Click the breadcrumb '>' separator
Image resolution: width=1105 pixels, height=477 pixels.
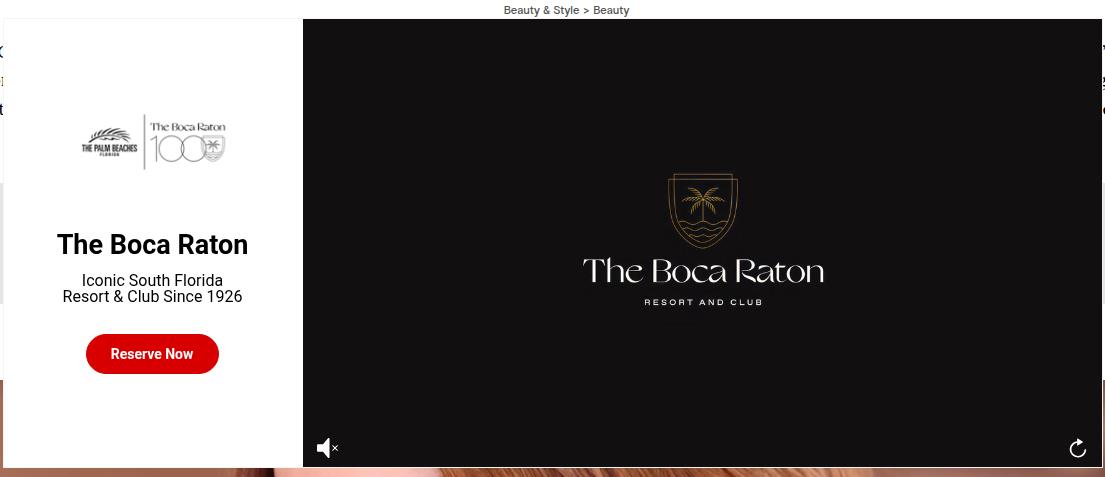(x=586, y=10)
